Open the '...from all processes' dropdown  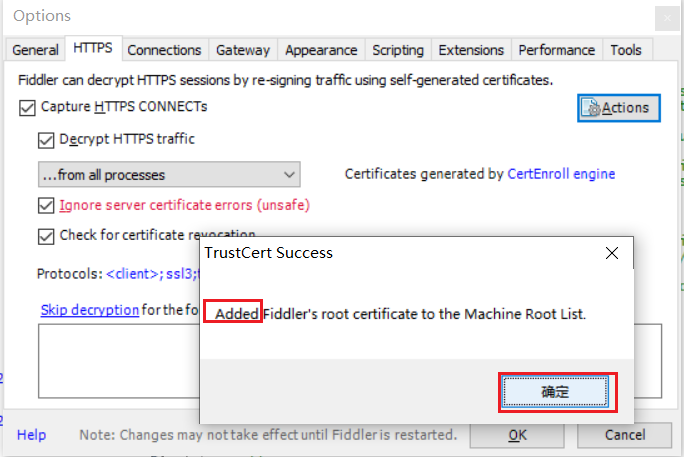point(169,175)
